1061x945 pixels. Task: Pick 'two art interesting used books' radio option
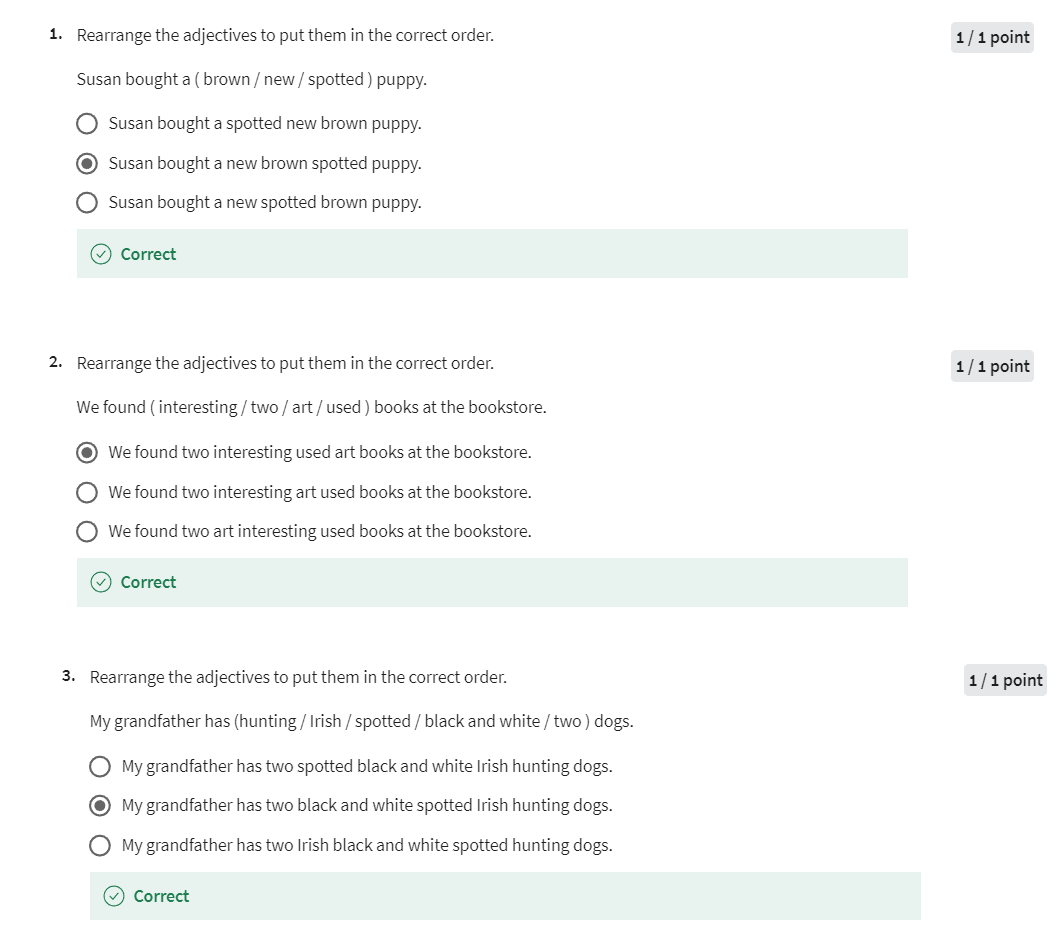point(87,532)
